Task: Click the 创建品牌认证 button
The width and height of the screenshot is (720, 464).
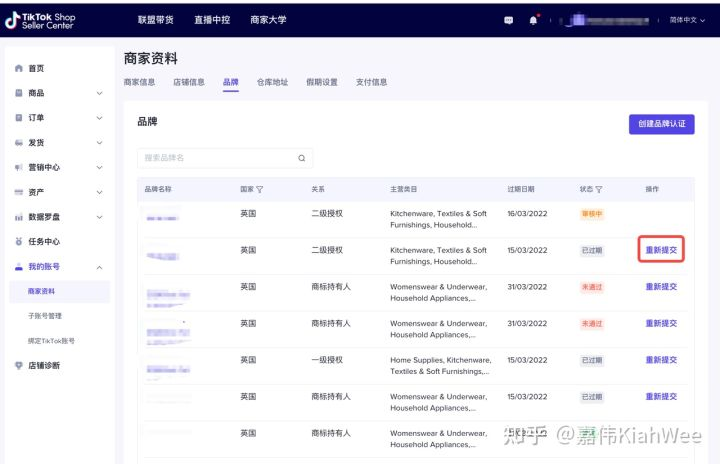Action: coord(661,124)
